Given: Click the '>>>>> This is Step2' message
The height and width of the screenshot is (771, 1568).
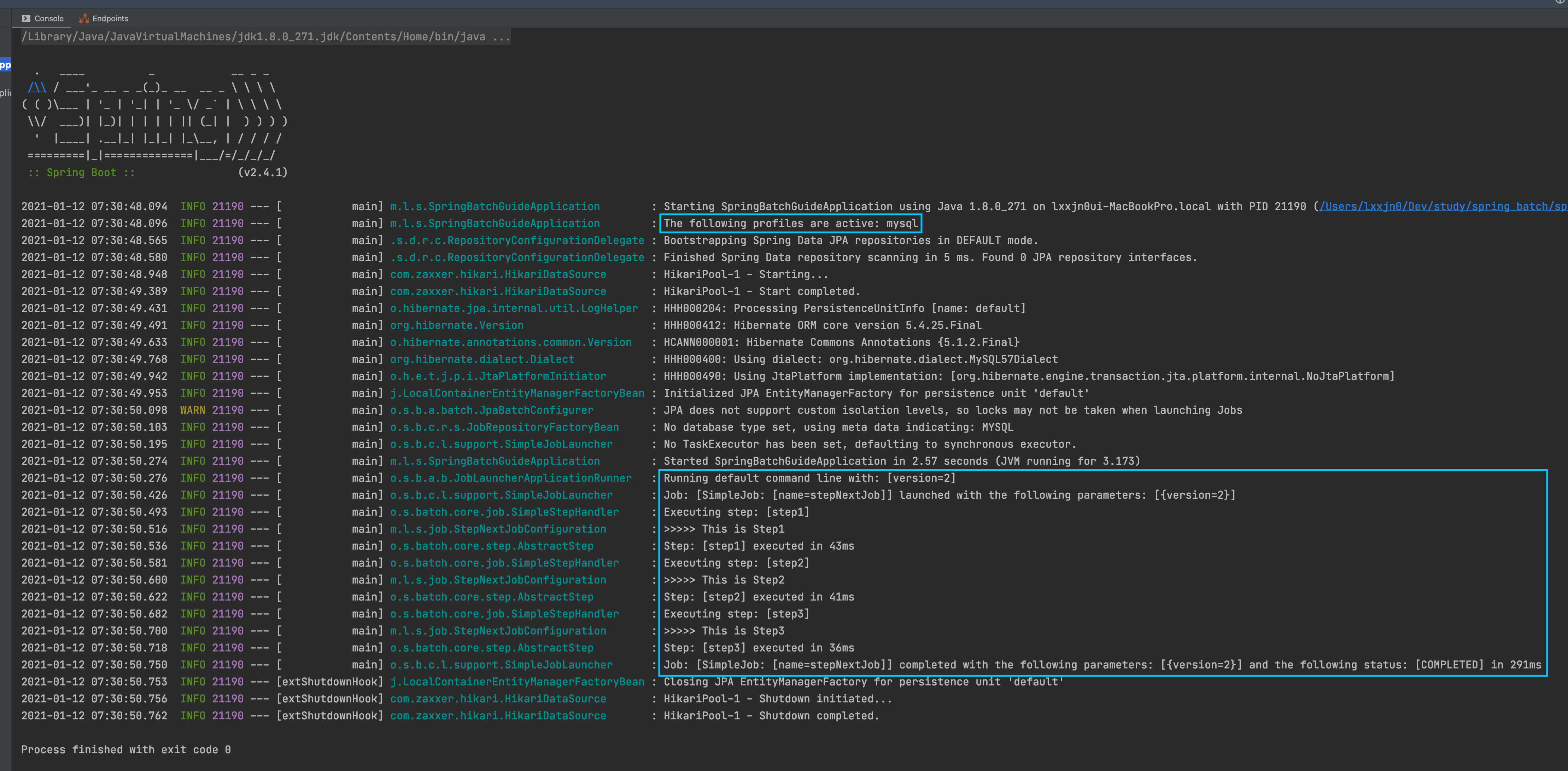Looking at the screenshot, I should pos(724,580).
